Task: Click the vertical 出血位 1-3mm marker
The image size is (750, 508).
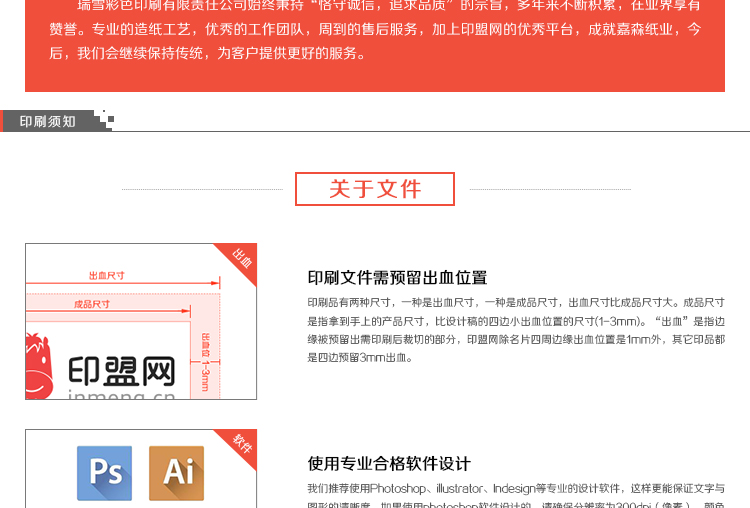Action: [x=205, y=360]
